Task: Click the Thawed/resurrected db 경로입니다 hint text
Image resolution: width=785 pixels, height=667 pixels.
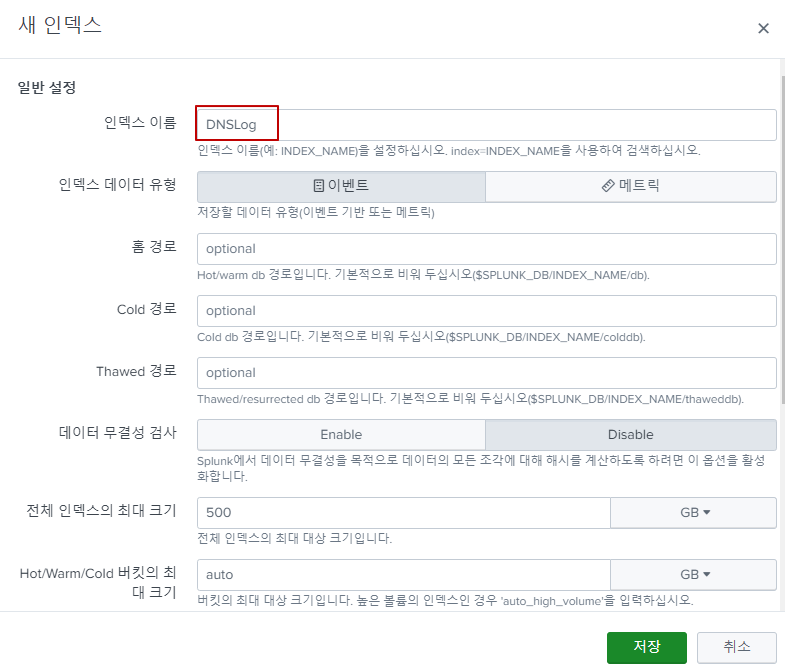Action: click(470, 399)
